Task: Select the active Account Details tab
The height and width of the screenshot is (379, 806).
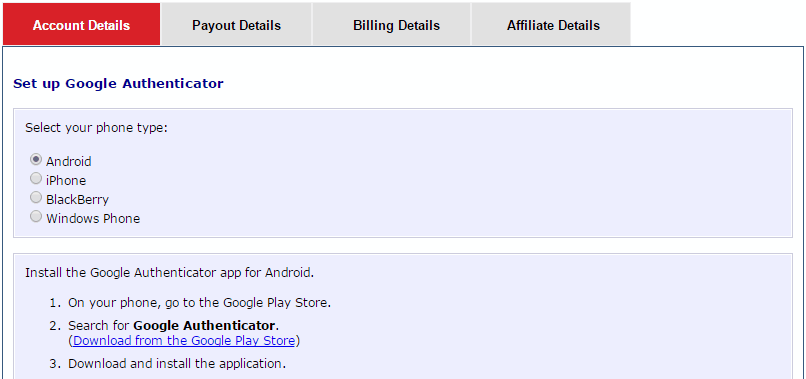Action: pyautogui.click(x=81, y=24)
